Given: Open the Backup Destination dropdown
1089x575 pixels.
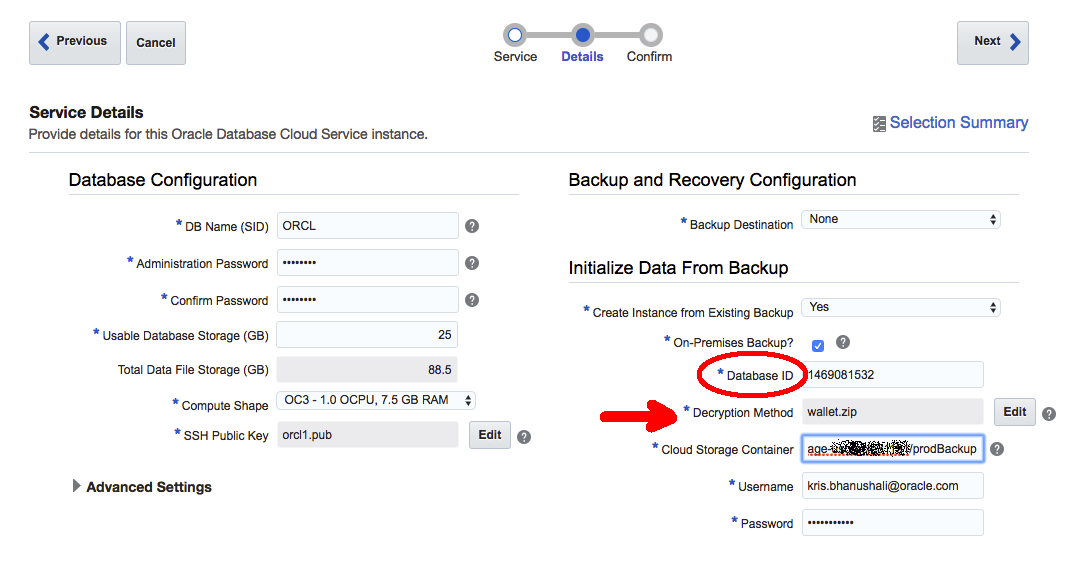Looking at the screenshot, I should pyautogui.click(x=900, y=219).
